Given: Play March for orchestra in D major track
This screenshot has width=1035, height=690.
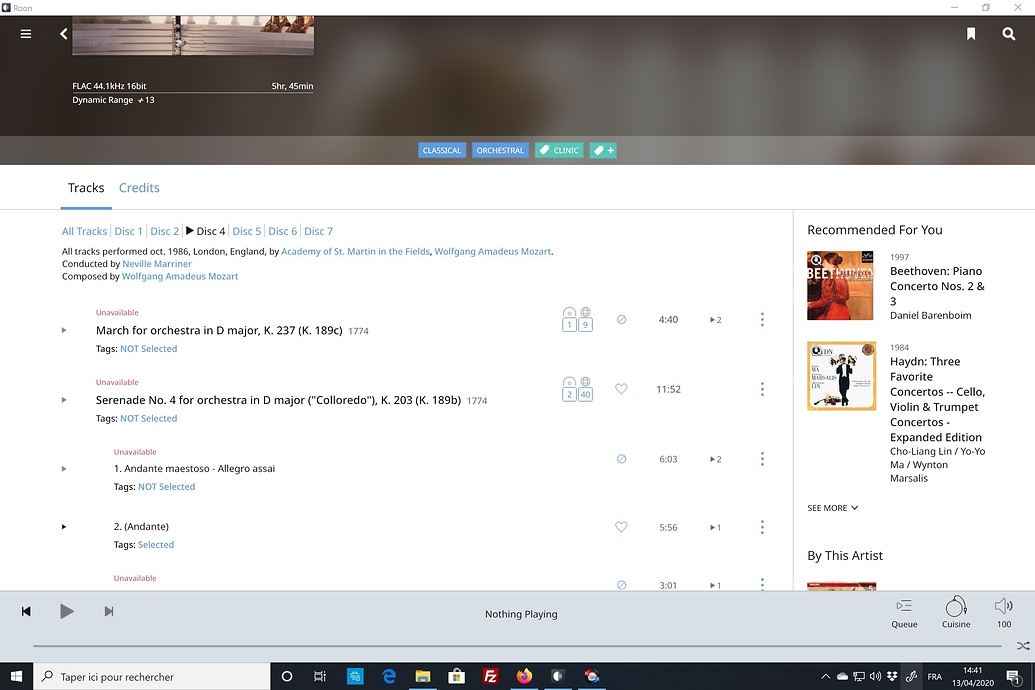Looking at the screenshot, I should pyautogui.click(x=64, y=330).
